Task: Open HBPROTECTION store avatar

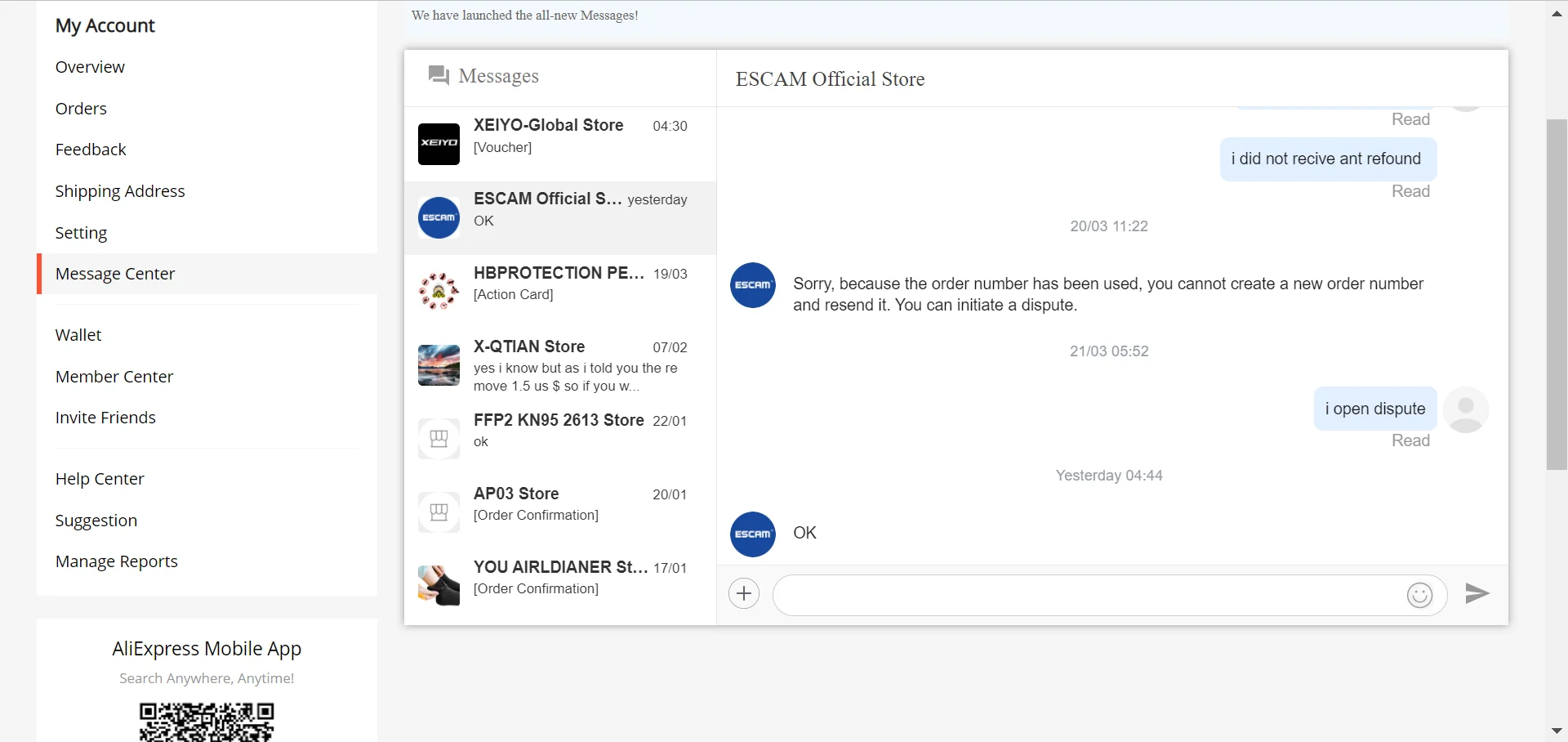Action: tap(439, 291)
